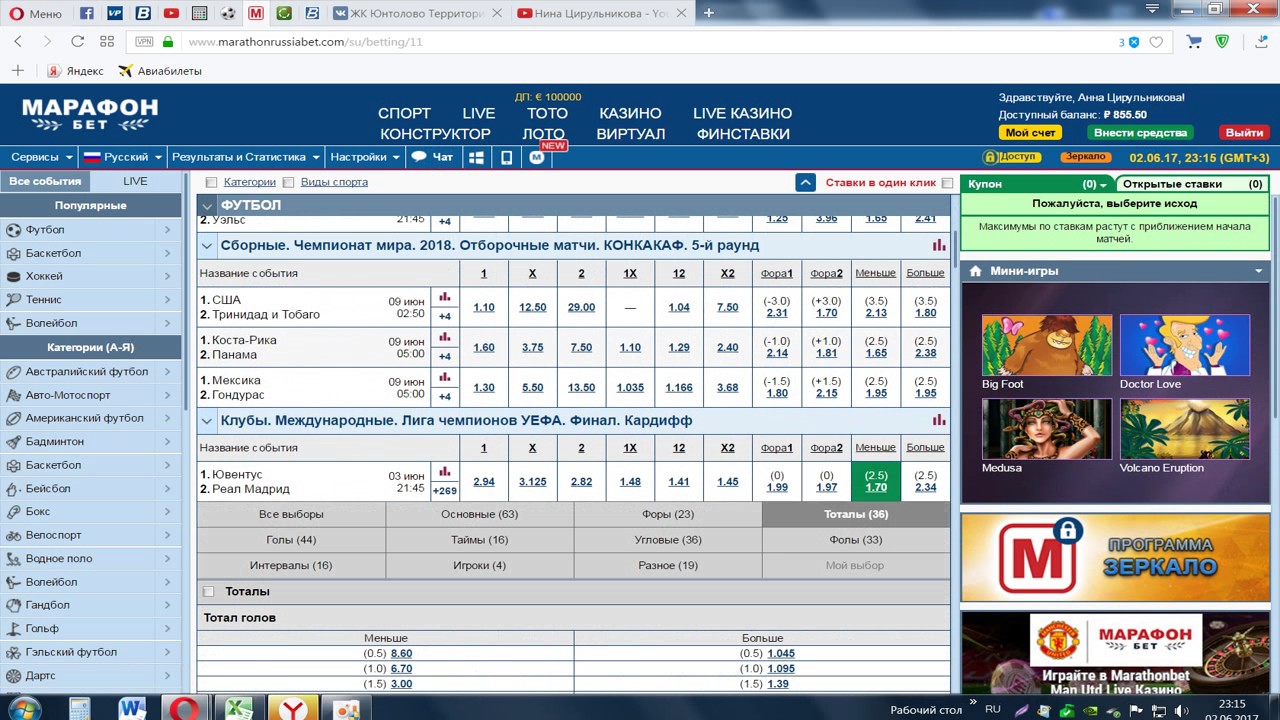Click the heart bookmark icon
This screenshot has width=1280, height=720.
(1156, 42)
